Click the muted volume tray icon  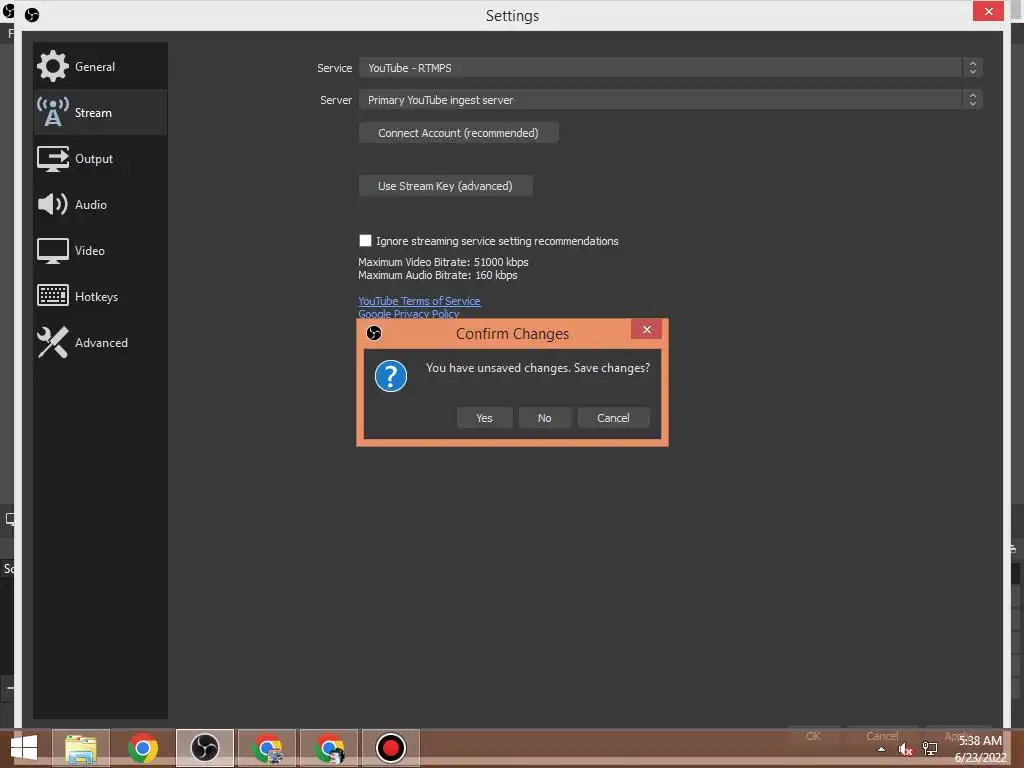(905, 749)
